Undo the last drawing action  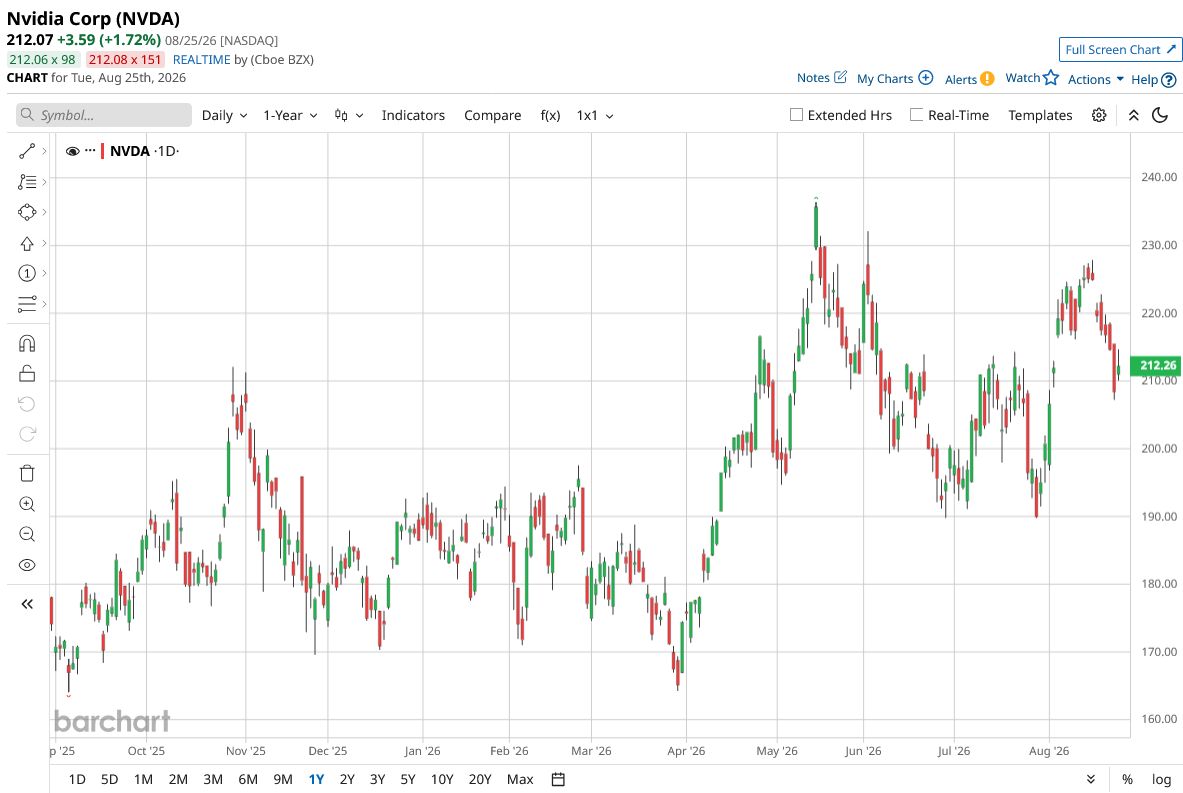26,404
